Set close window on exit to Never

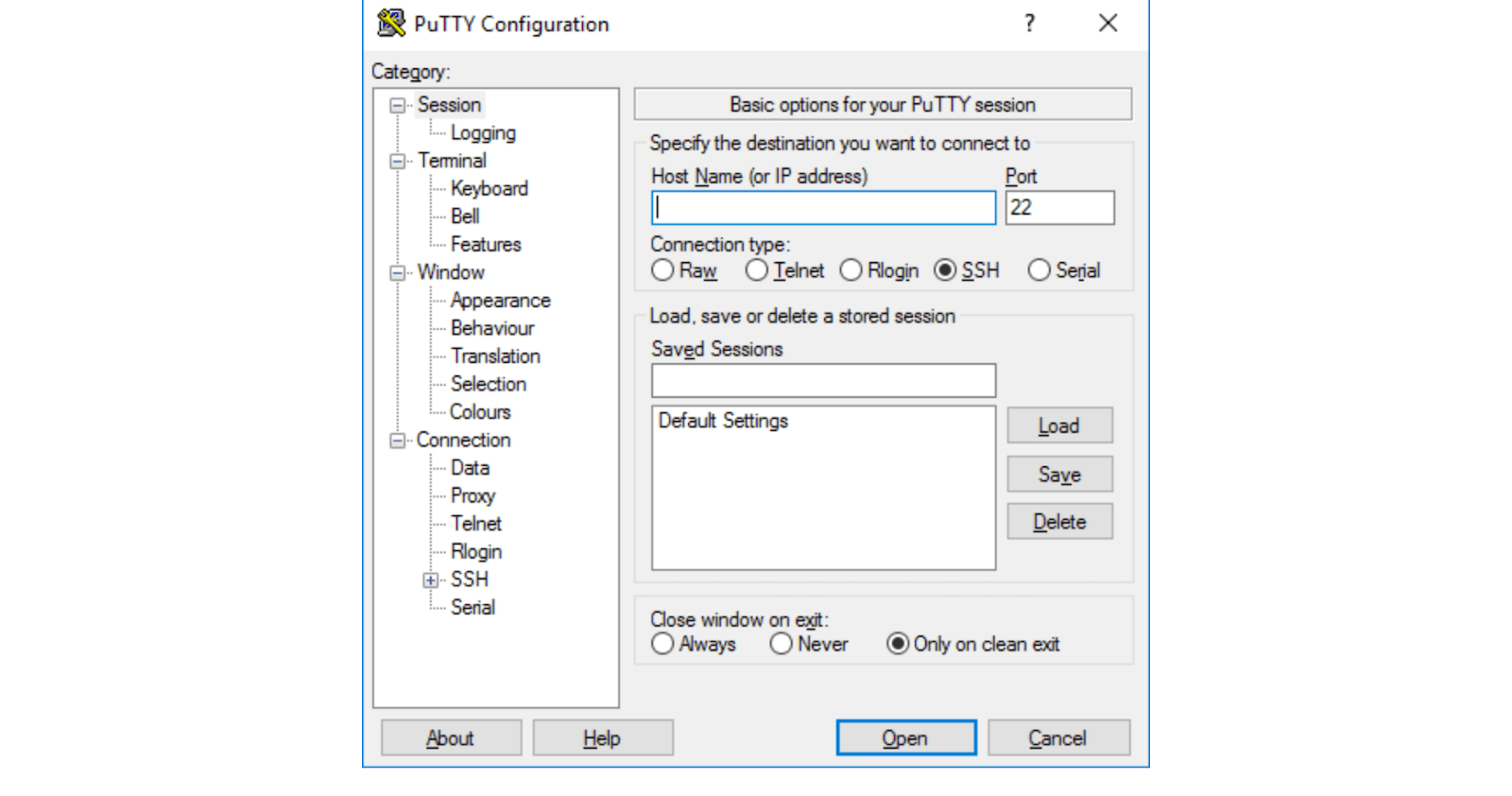781,644
